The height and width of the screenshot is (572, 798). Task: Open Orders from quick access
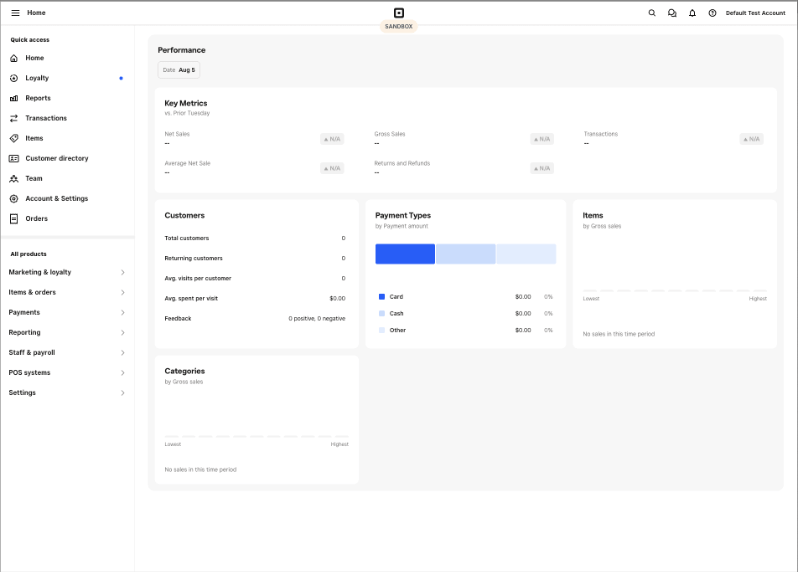click(37, 218)
